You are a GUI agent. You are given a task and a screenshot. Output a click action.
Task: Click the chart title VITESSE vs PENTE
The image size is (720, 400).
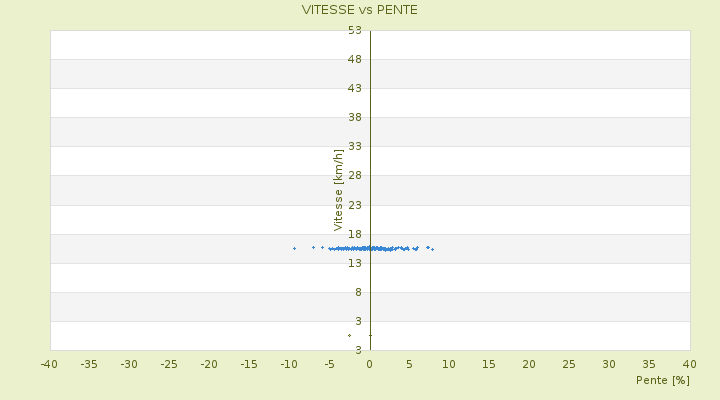[x=360, y=10]
